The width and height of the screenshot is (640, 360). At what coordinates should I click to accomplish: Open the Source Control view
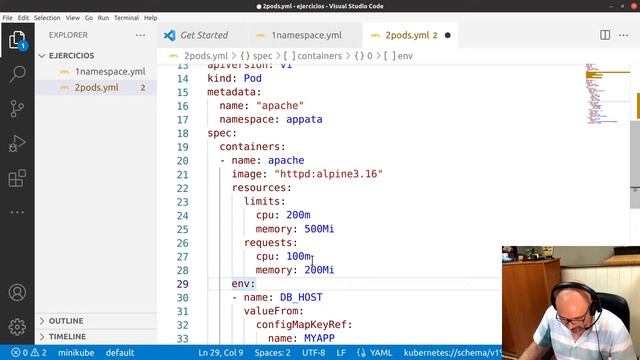pyautogui.click(x=17, y=109)
